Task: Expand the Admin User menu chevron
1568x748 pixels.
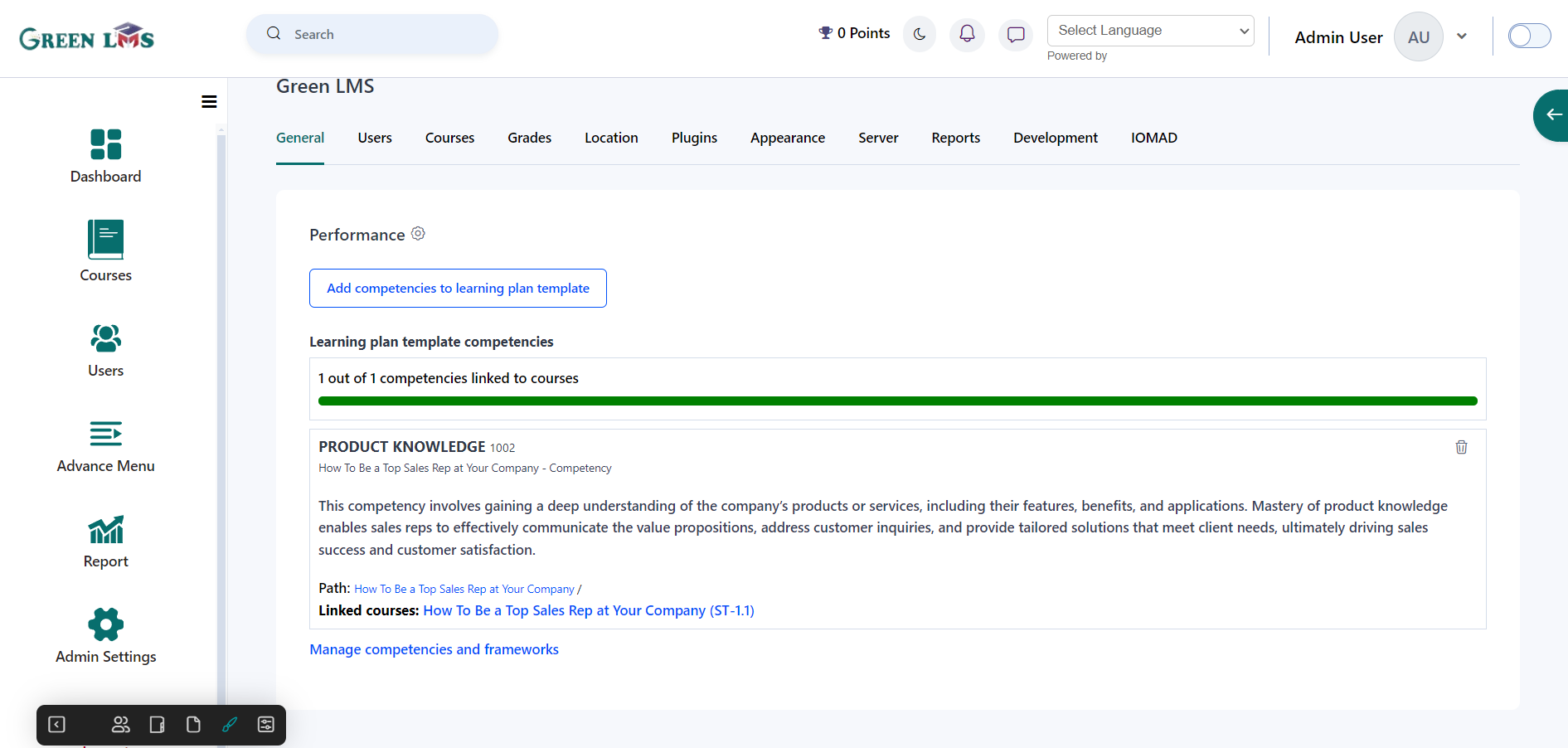Action: [1462, 36]
